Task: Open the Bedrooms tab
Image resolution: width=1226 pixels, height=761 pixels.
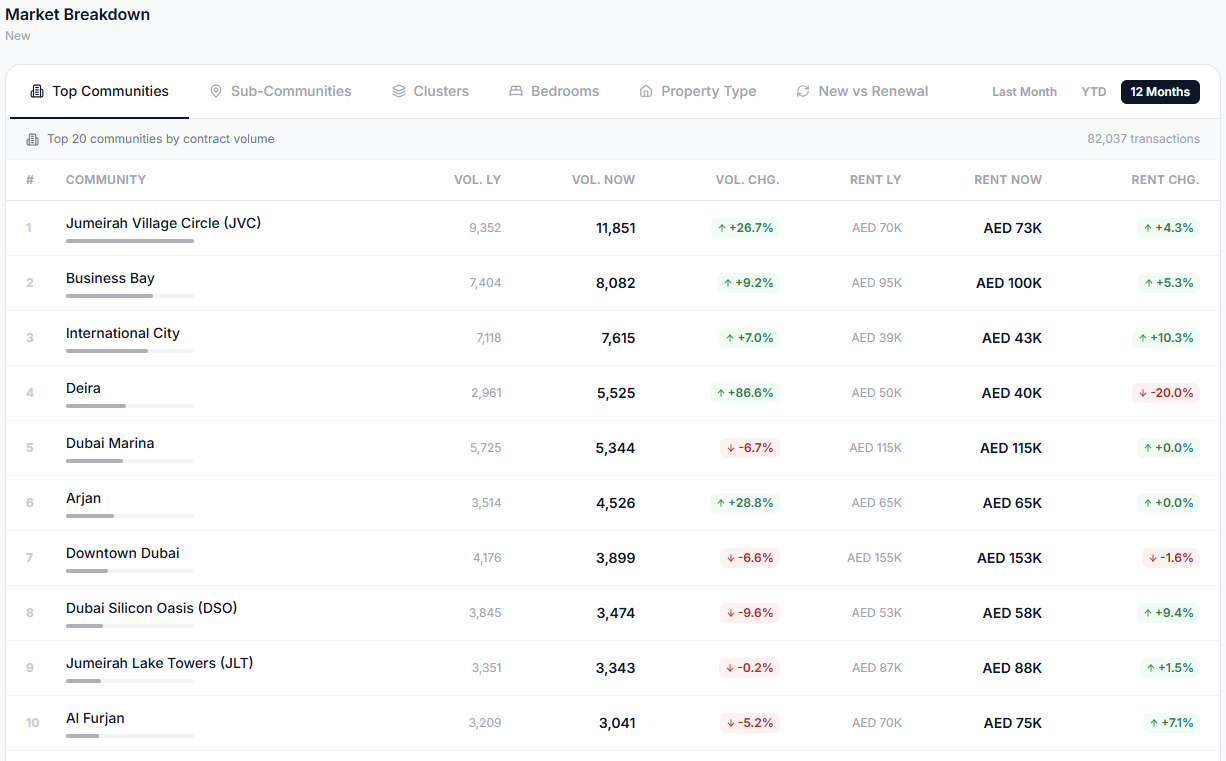Action: pyautogui.click(x=554, y=91)
